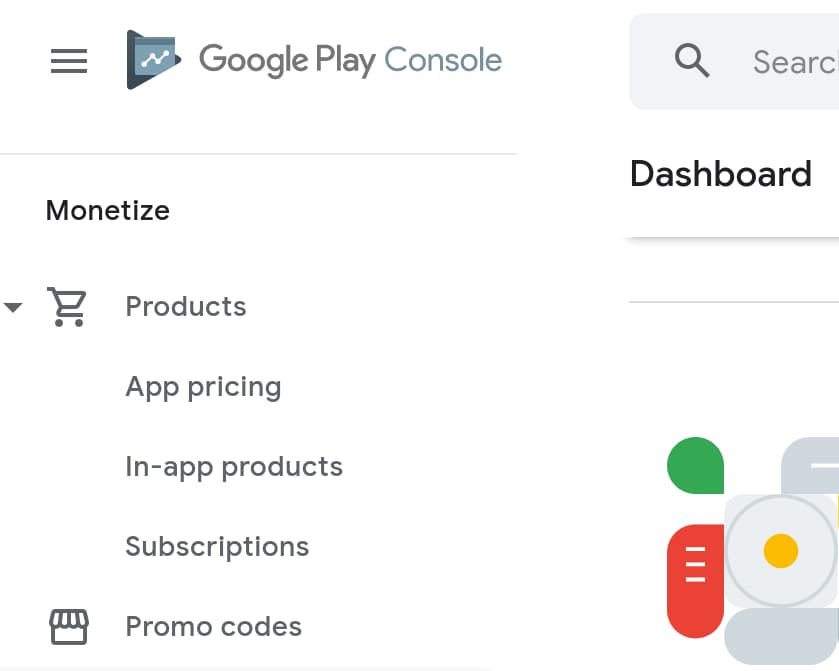The width and height of the screenshot is (839, 671).
Task: Collapse the Monetize navigation group
Action: point(107,210)
